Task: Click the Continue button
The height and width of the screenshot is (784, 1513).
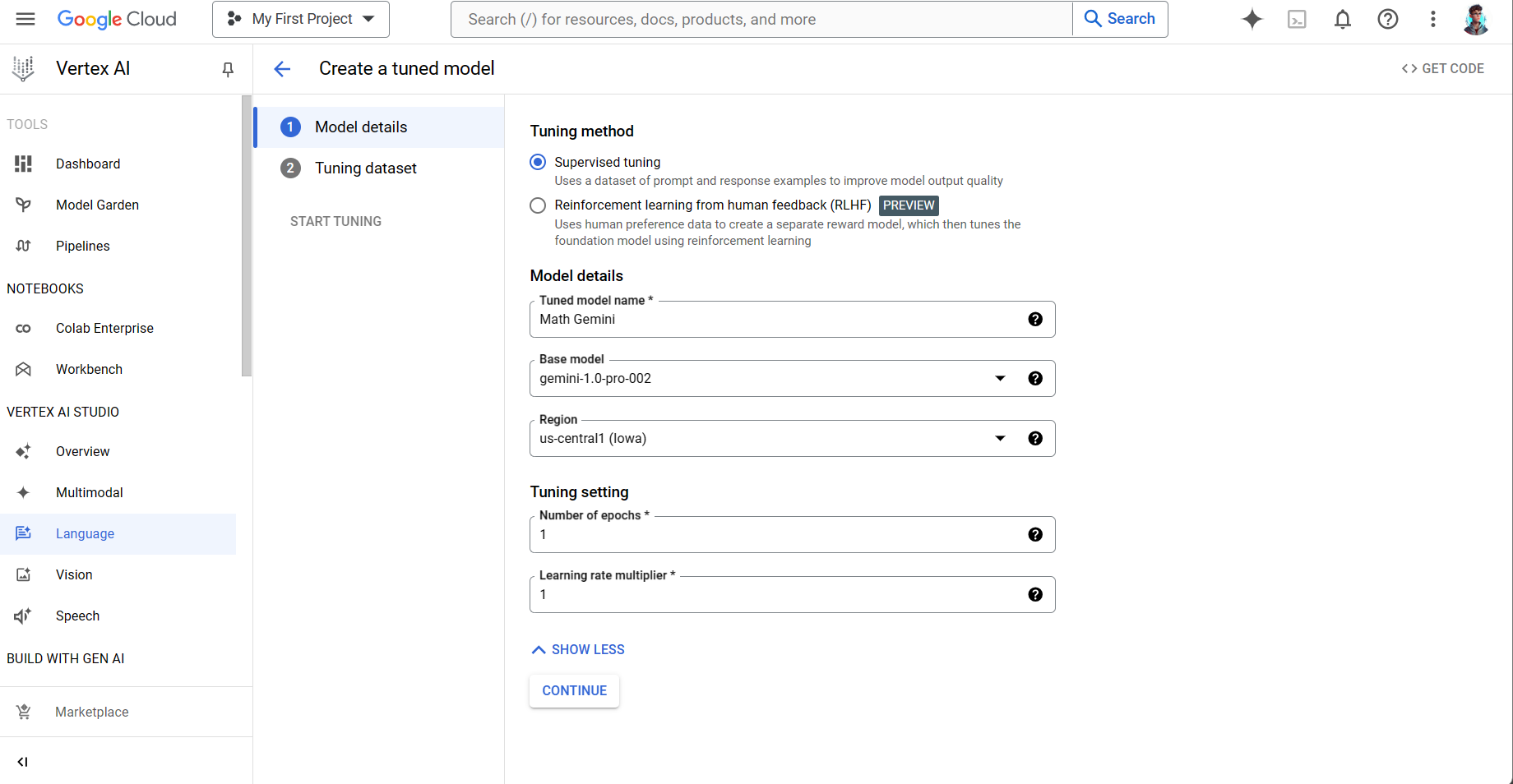Action: click(x=574, y=691)
